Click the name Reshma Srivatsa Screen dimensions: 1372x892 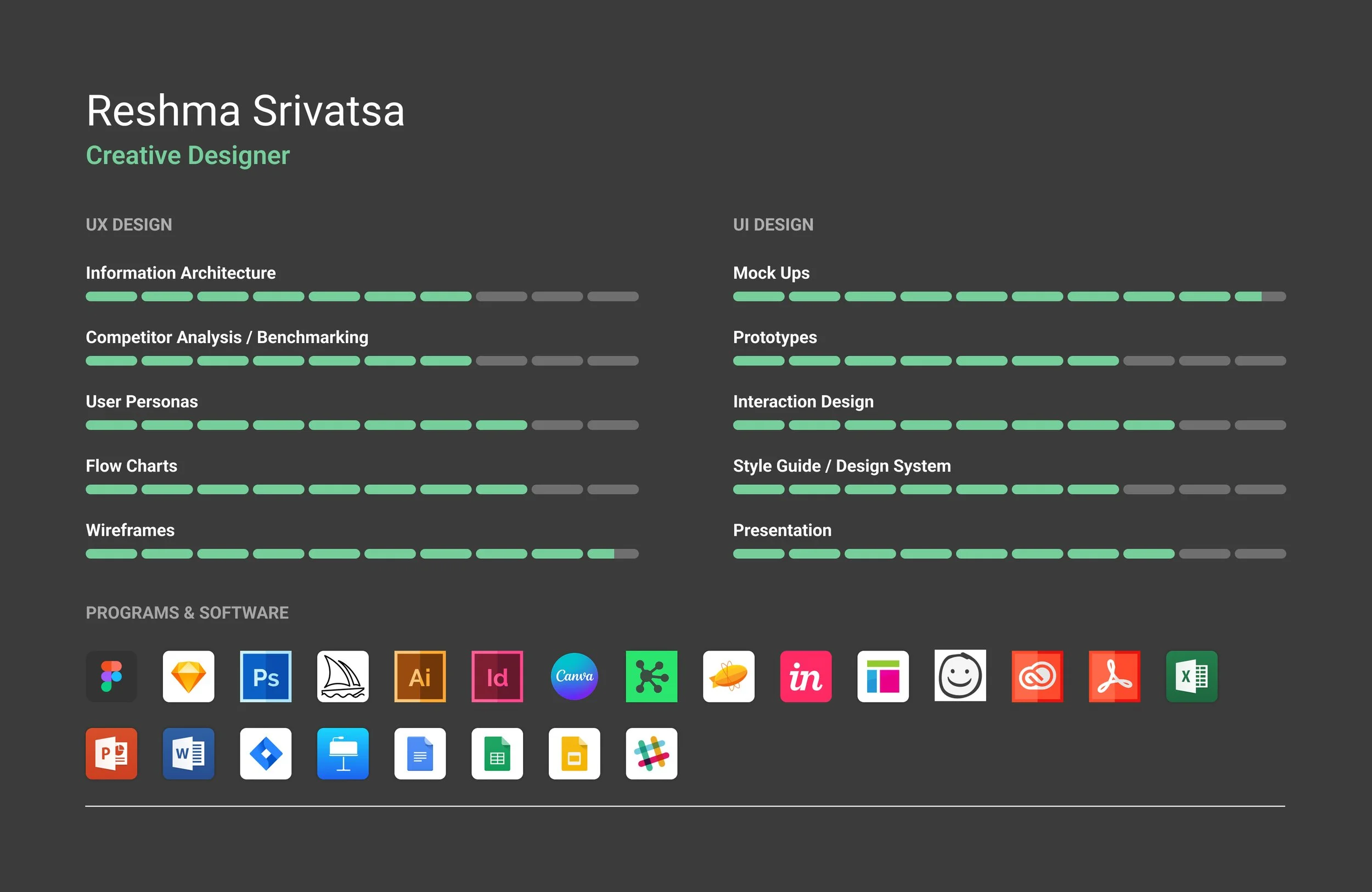pyautogui.click(x=245, y=111)
